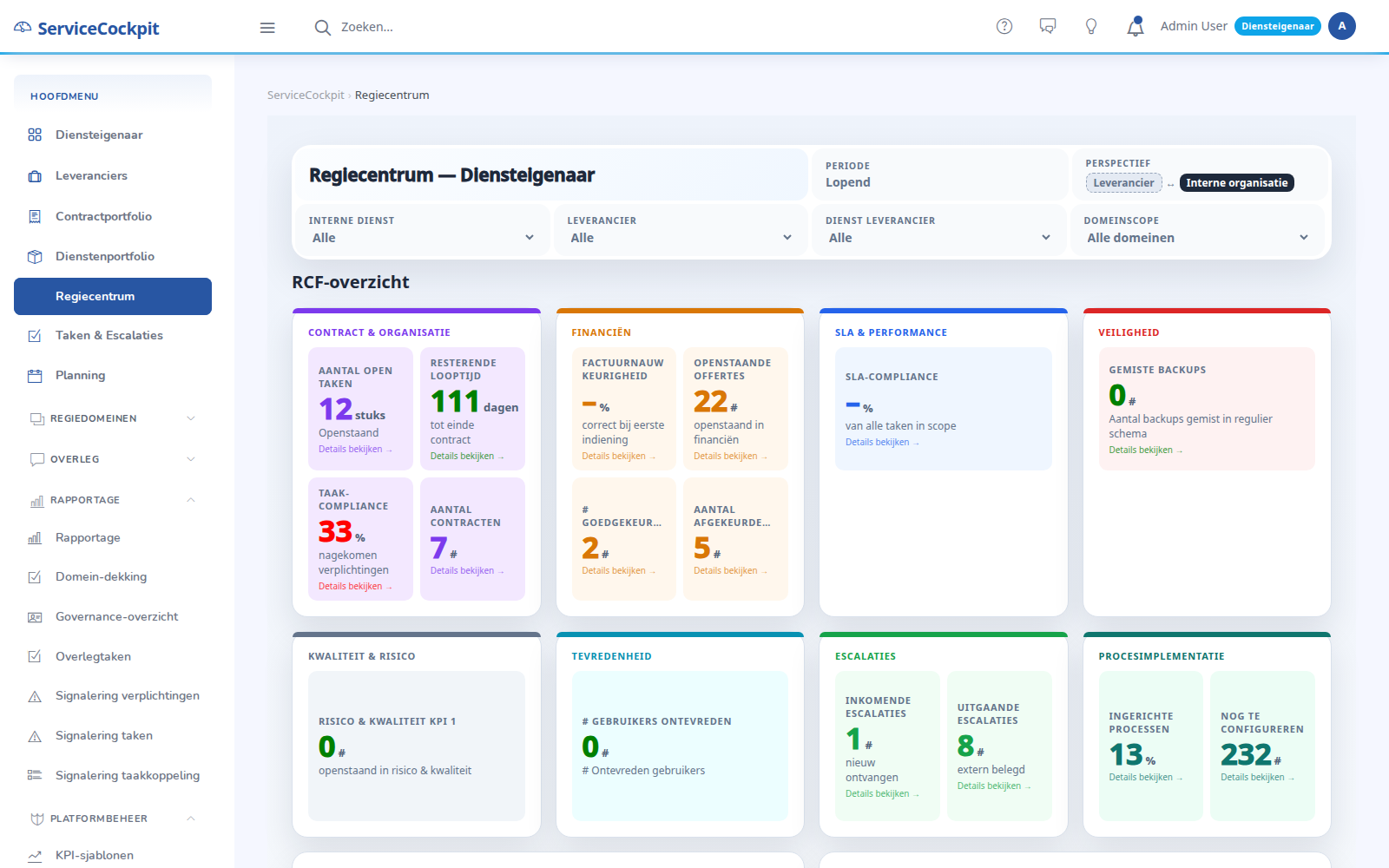This screenshot has height=868, width=1389.
Task: View details of Gemiste backups
Action: click(1145, 450)
